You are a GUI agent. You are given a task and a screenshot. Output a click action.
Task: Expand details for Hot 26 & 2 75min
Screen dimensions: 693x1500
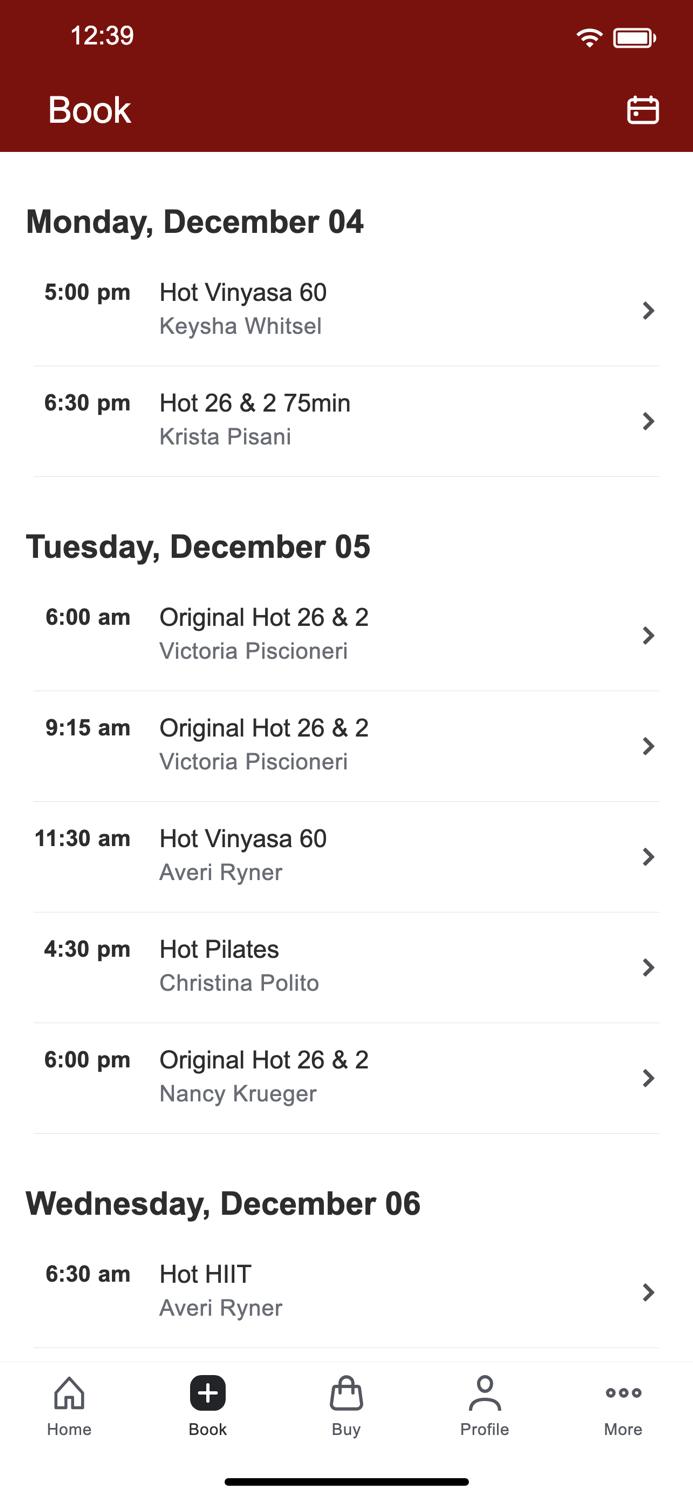point(648,421)
